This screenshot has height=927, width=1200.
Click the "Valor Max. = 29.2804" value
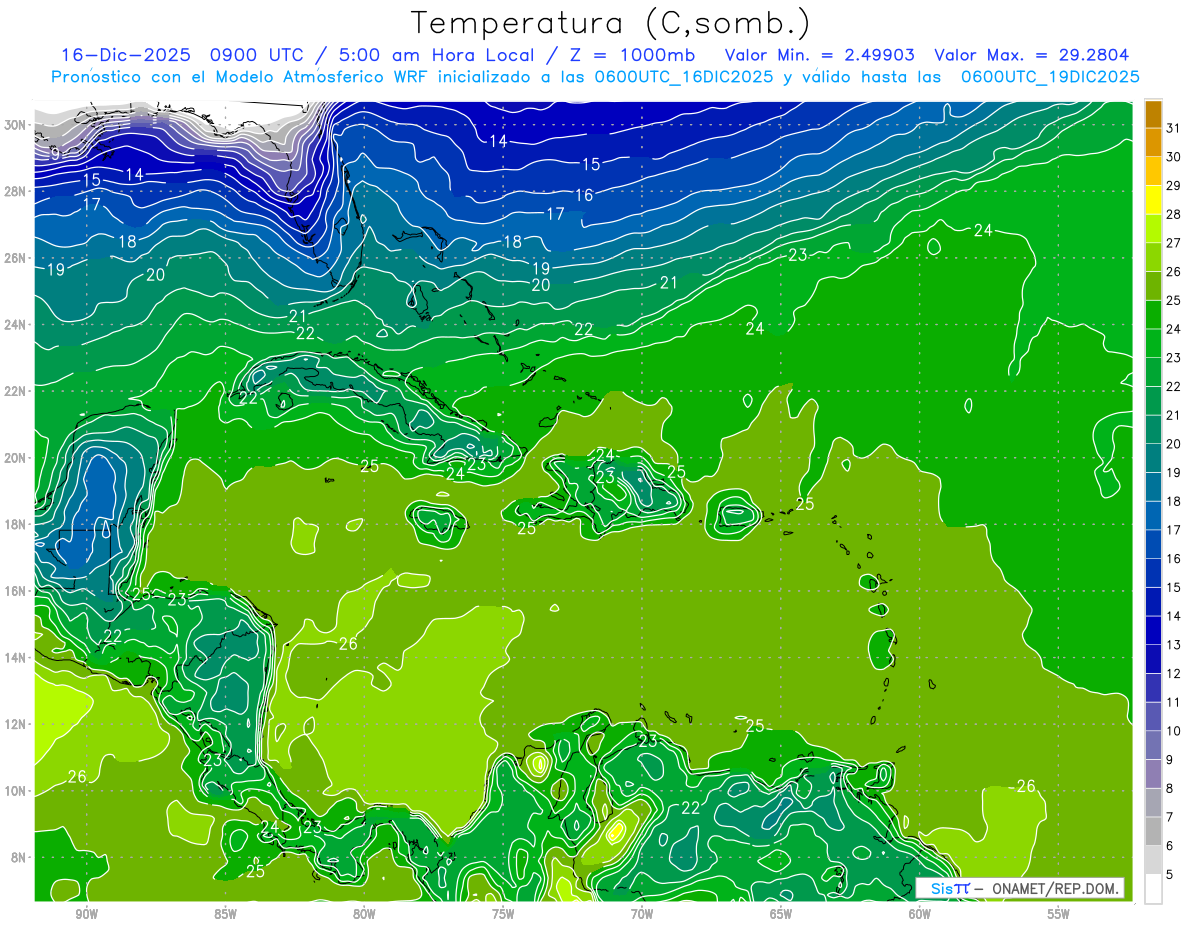[1031, 55]
